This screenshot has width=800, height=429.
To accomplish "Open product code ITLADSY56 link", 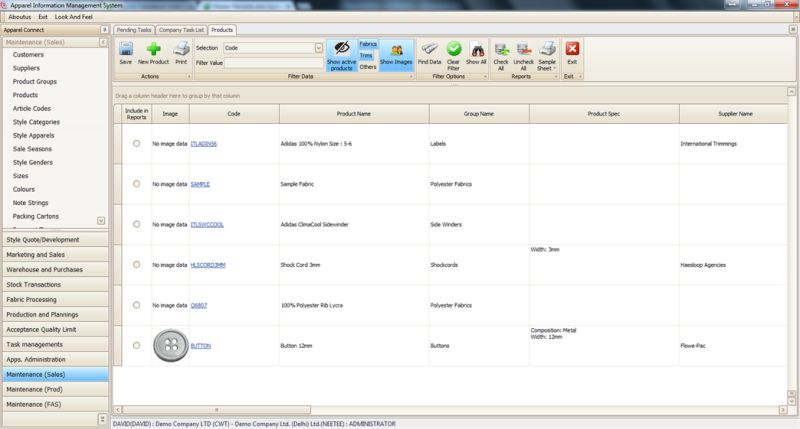I will pyautogui.click(x=204, y=144).
